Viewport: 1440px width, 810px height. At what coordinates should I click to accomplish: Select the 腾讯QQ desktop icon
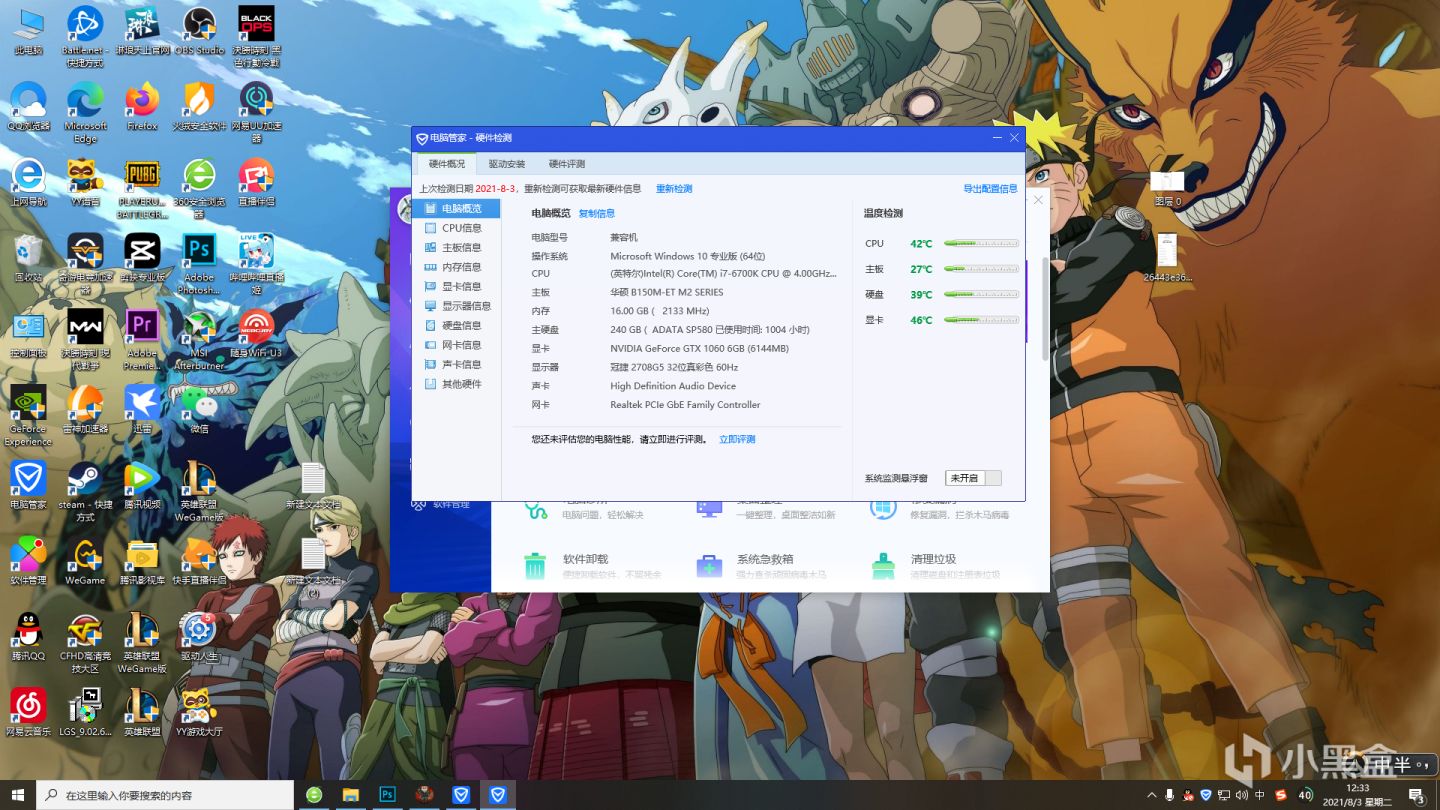[x=28, y=637]
